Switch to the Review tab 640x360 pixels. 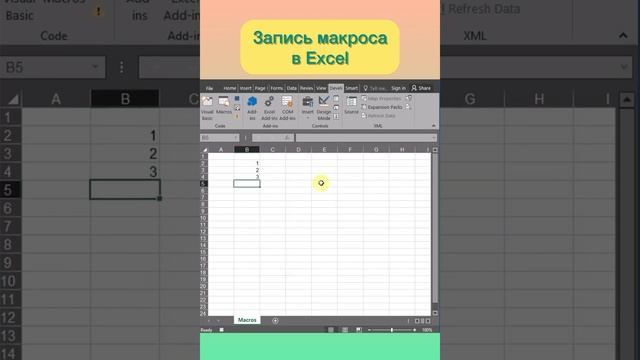[x=306, y=88]
